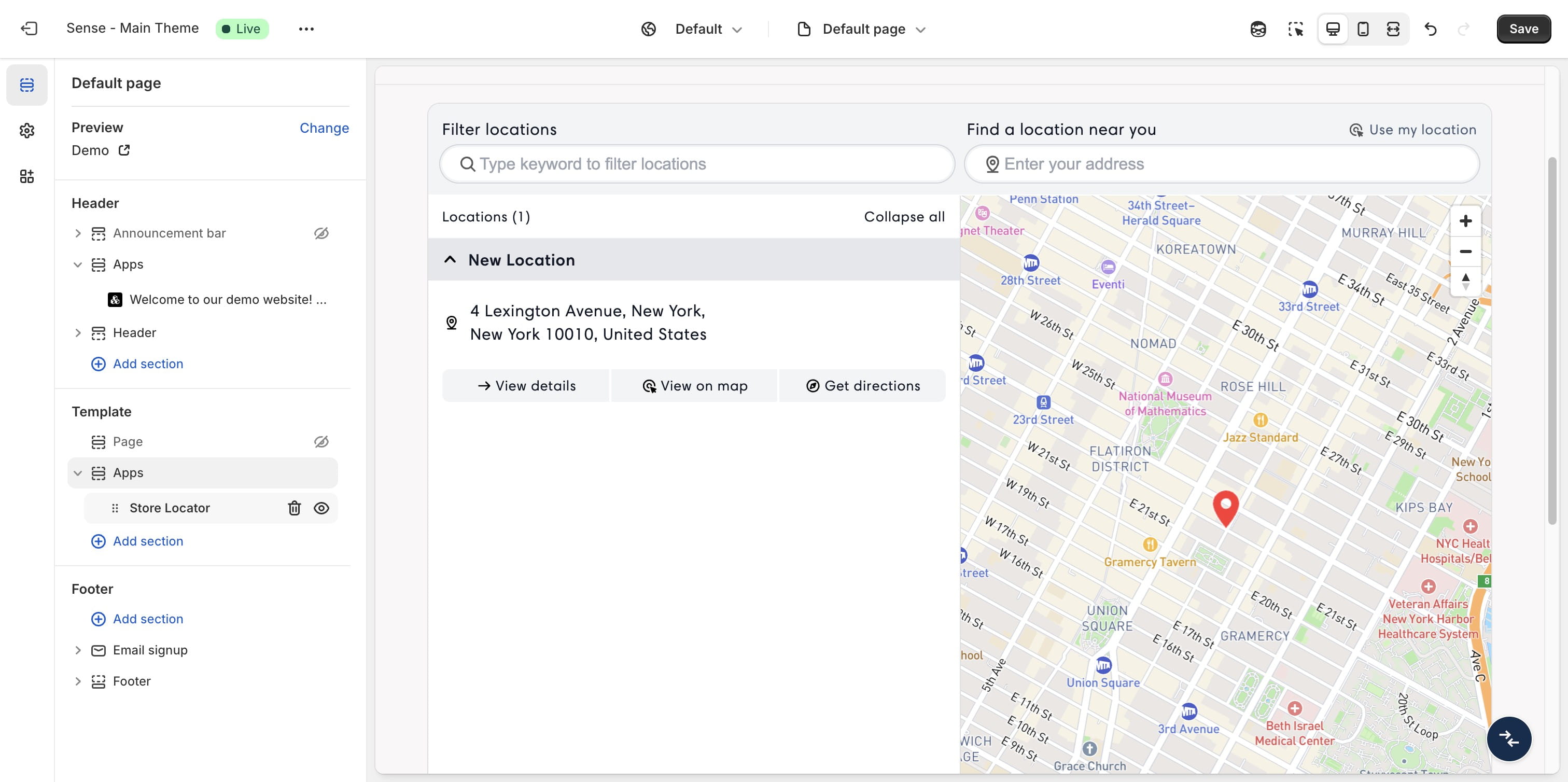Undo the last change
This screenshot has height=782, width=1568.
pyautogui.click(x=1431, y=29)
